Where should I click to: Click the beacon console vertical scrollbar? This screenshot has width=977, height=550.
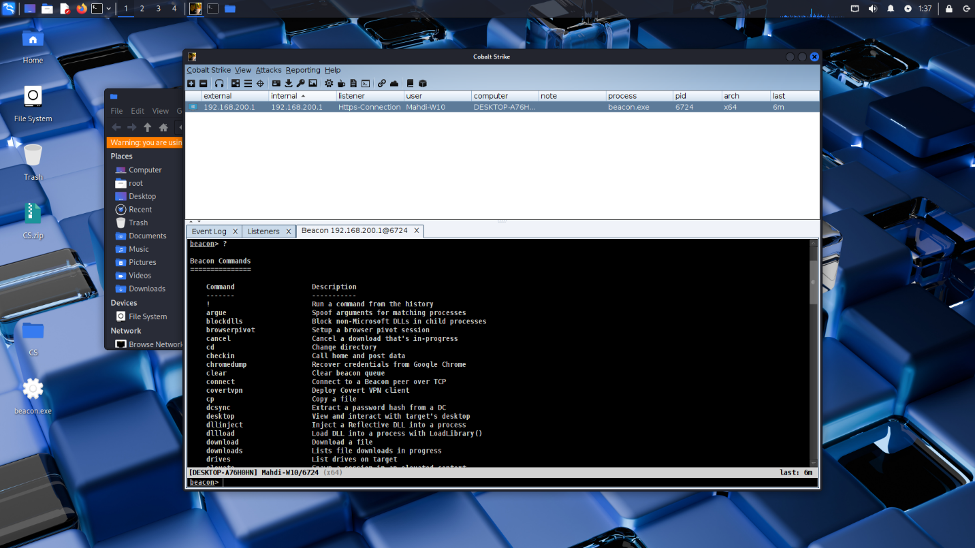click(x=813, y=352)
